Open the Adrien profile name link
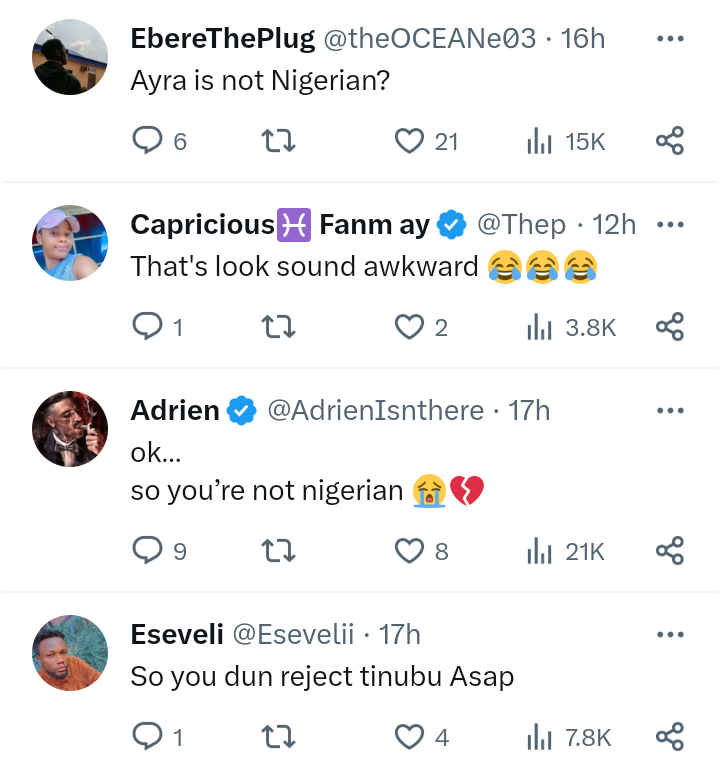This screenshot has height=764, width=720. click(x=175, y=410)
